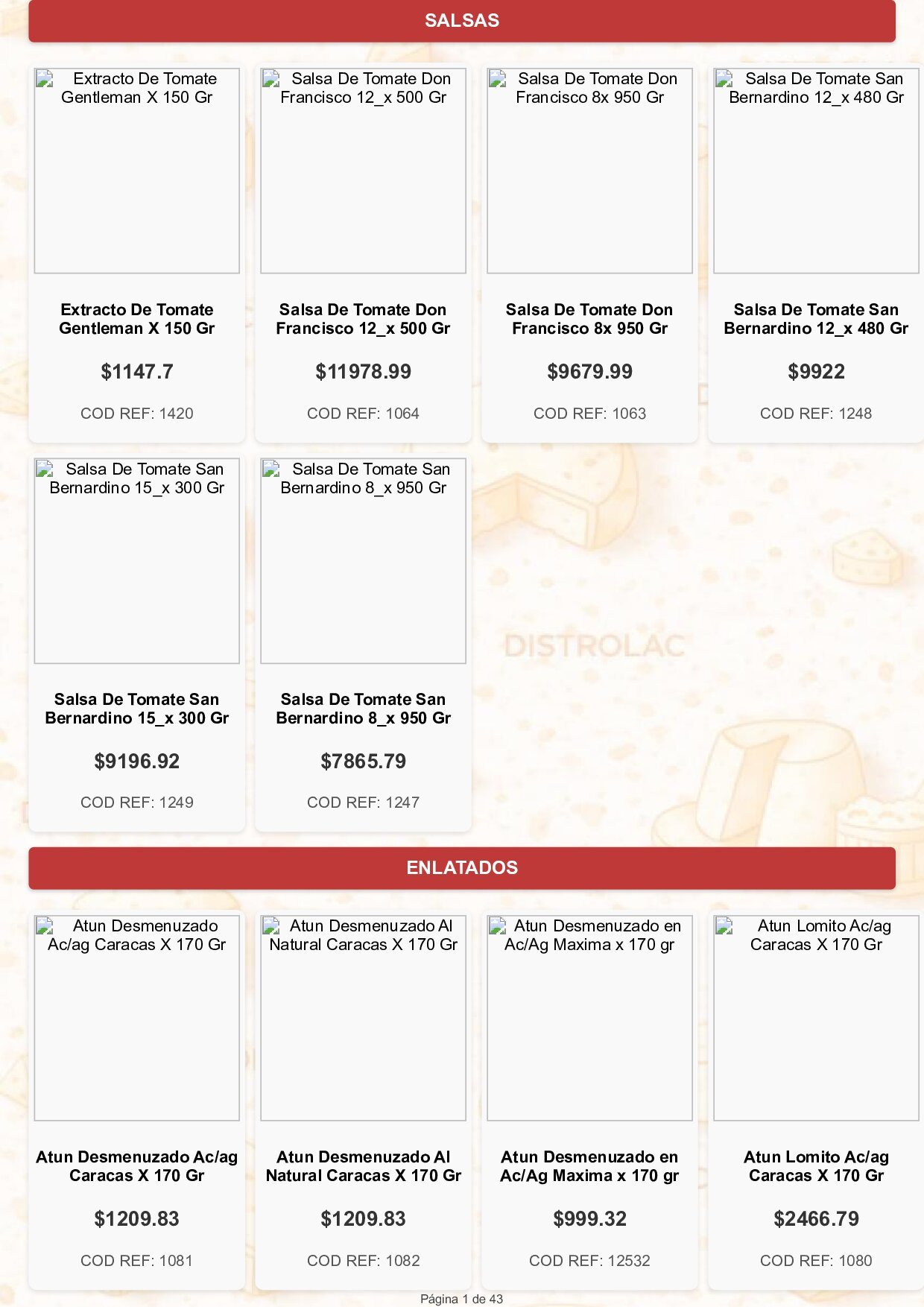Open Atun Lomito Ac/ag Caracas title link
The image size is (924, 1307).
[816, 1166]
